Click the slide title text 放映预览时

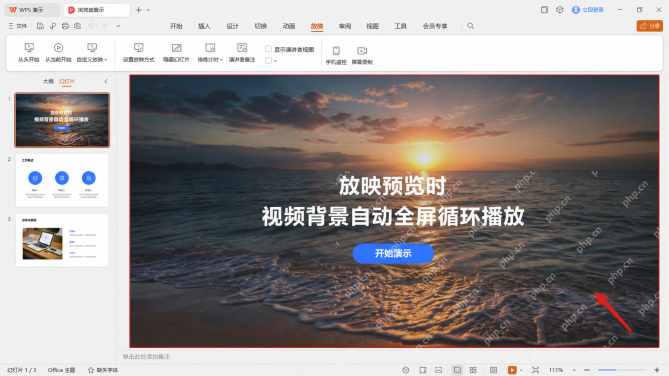pos(393,186)
